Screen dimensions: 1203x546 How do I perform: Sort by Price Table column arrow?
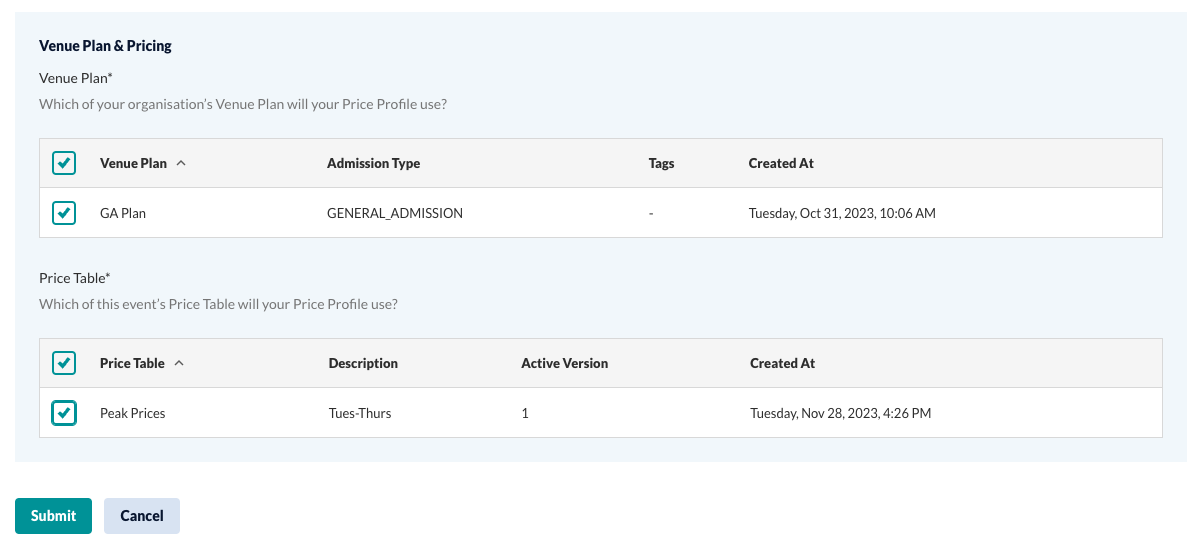pyautogui.click(x=179, y=363)
